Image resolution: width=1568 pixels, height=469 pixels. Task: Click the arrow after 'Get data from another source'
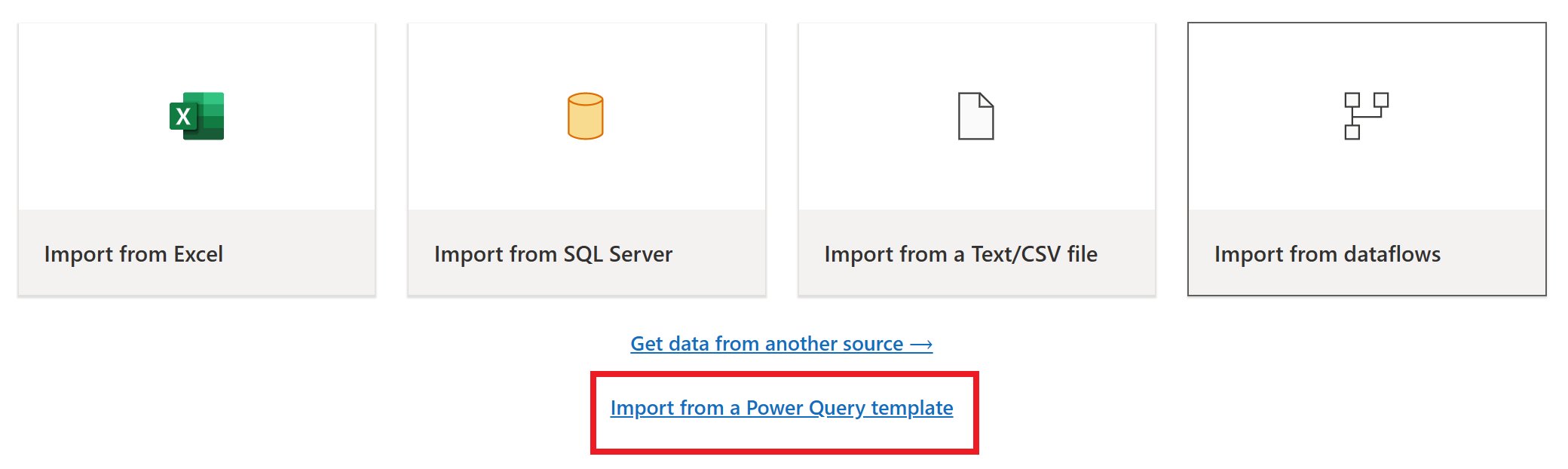coord(921,345)
